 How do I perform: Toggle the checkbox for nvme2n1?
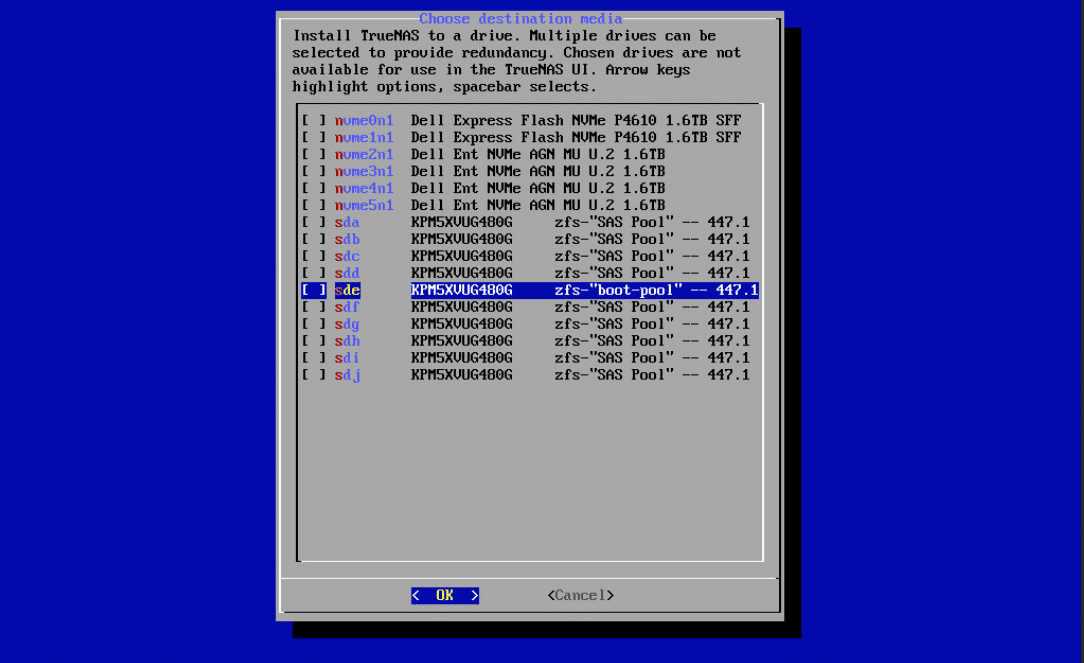point(313,154)
